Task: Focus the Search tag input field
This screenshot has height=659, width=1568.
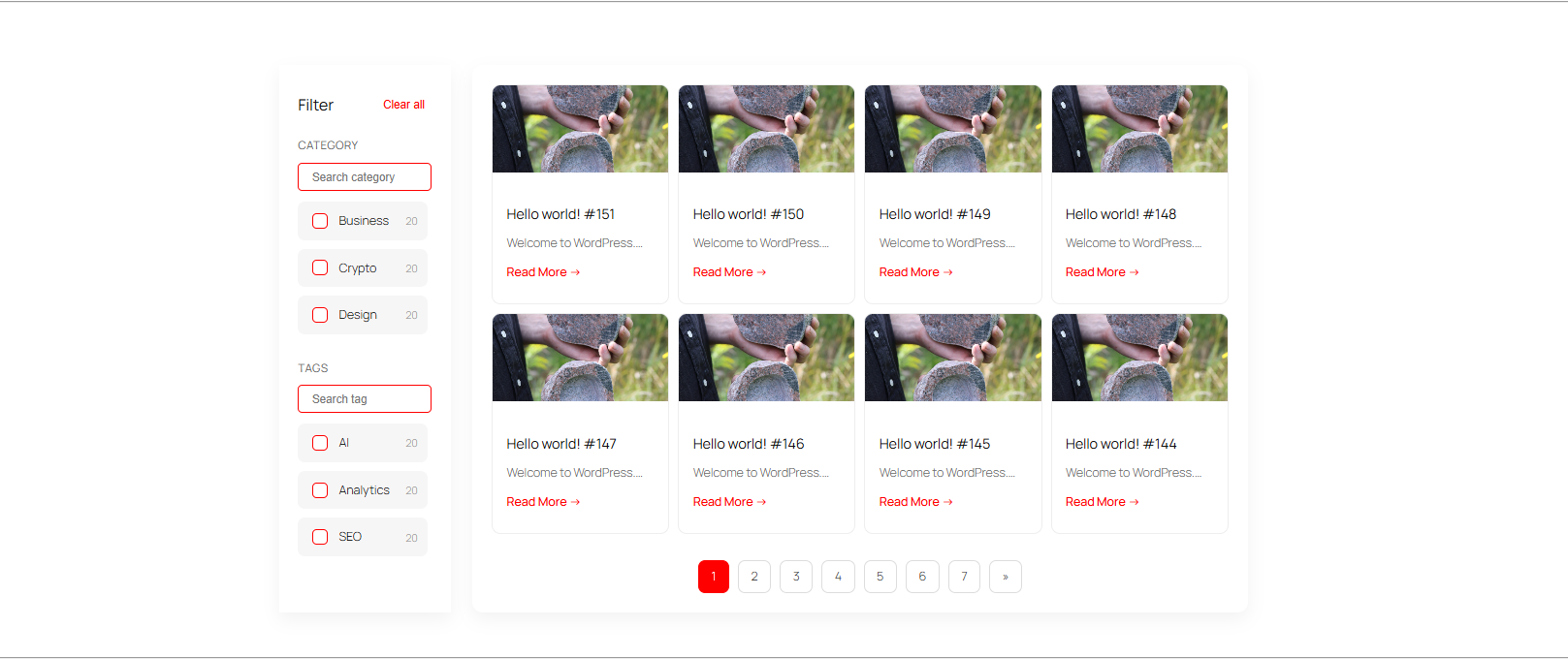Action: (x=365, y=399)
